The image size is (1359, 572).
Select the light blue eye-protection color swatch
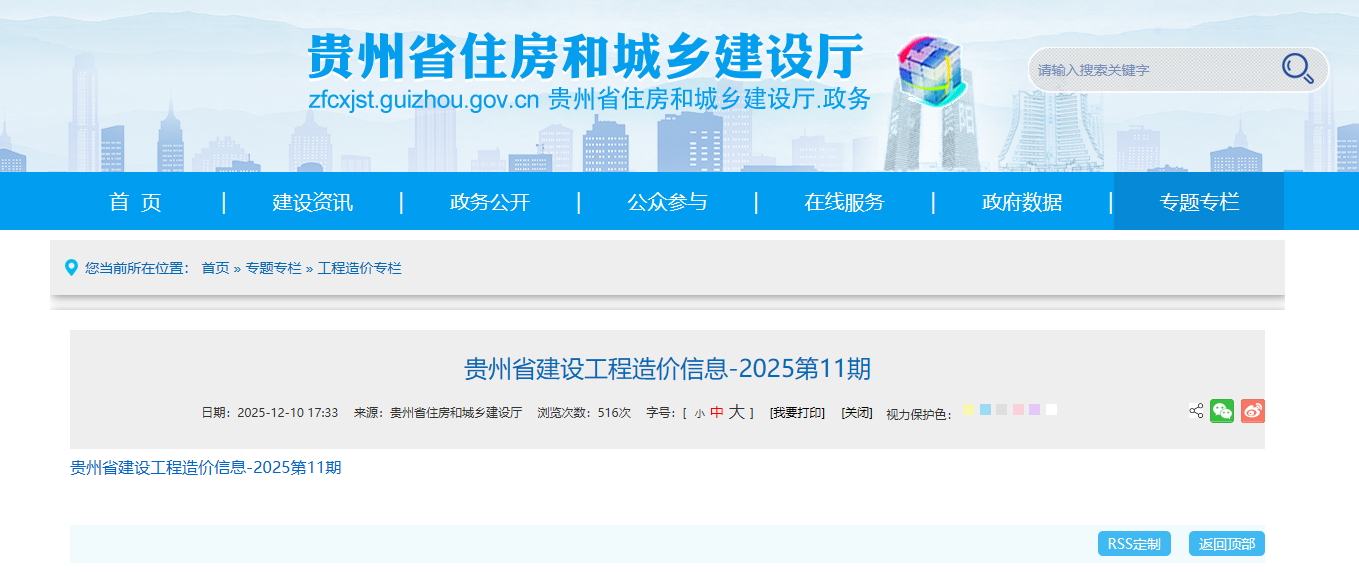pos(985,409)
